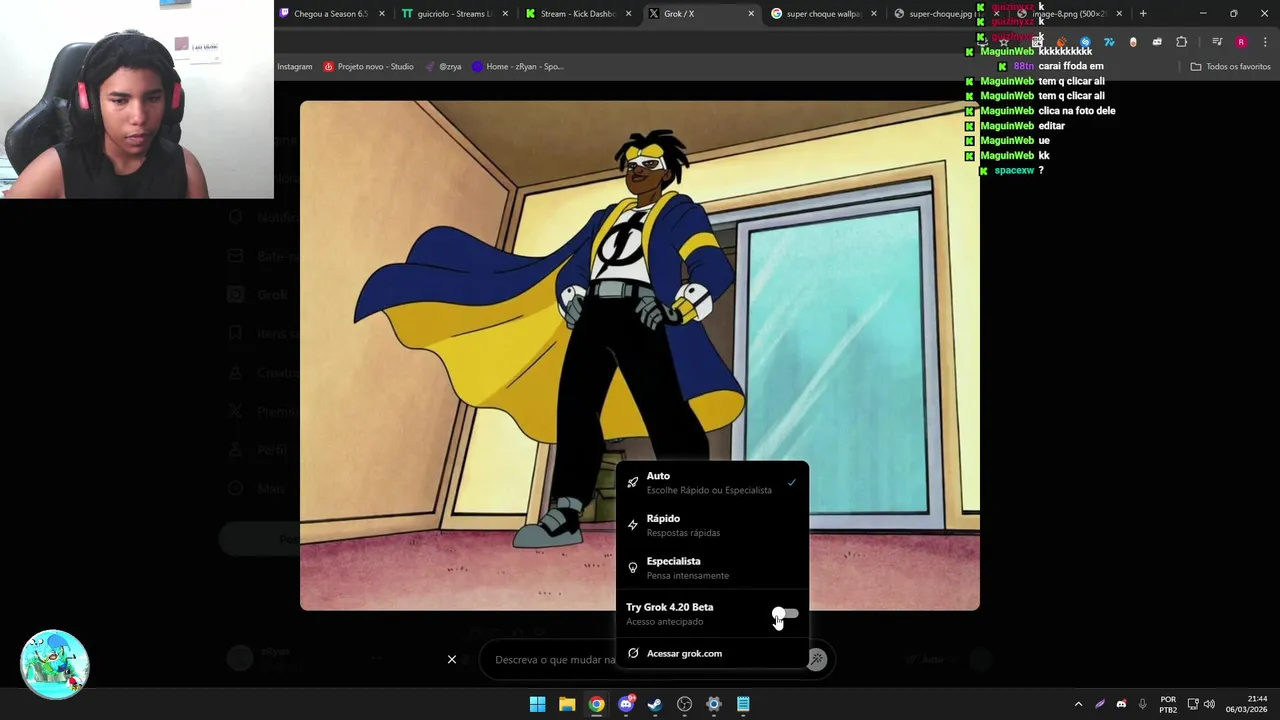Close the 'guicriolo - Streams' tab
The width and height of the screenshot is (1280, 720).
(505, 14)
